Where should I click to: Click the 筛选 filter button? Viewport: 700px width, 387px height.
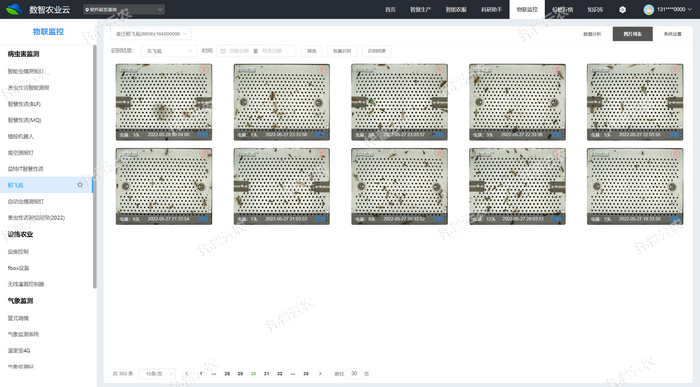click(312, 51)
